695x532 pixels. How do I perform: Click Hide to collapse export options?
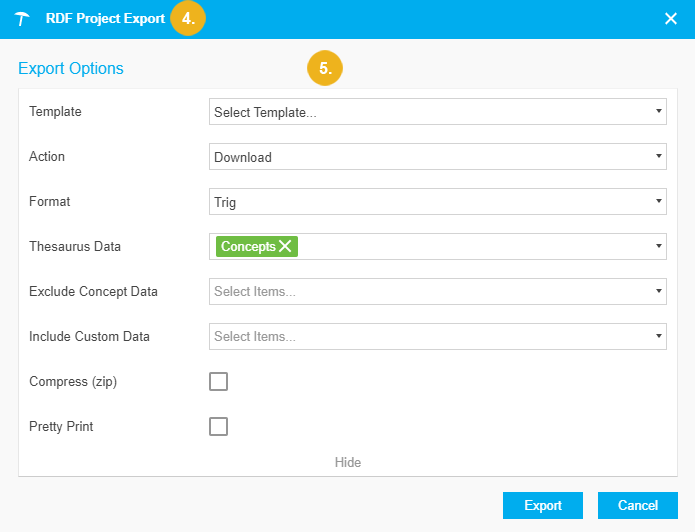[x=347, y=462]
